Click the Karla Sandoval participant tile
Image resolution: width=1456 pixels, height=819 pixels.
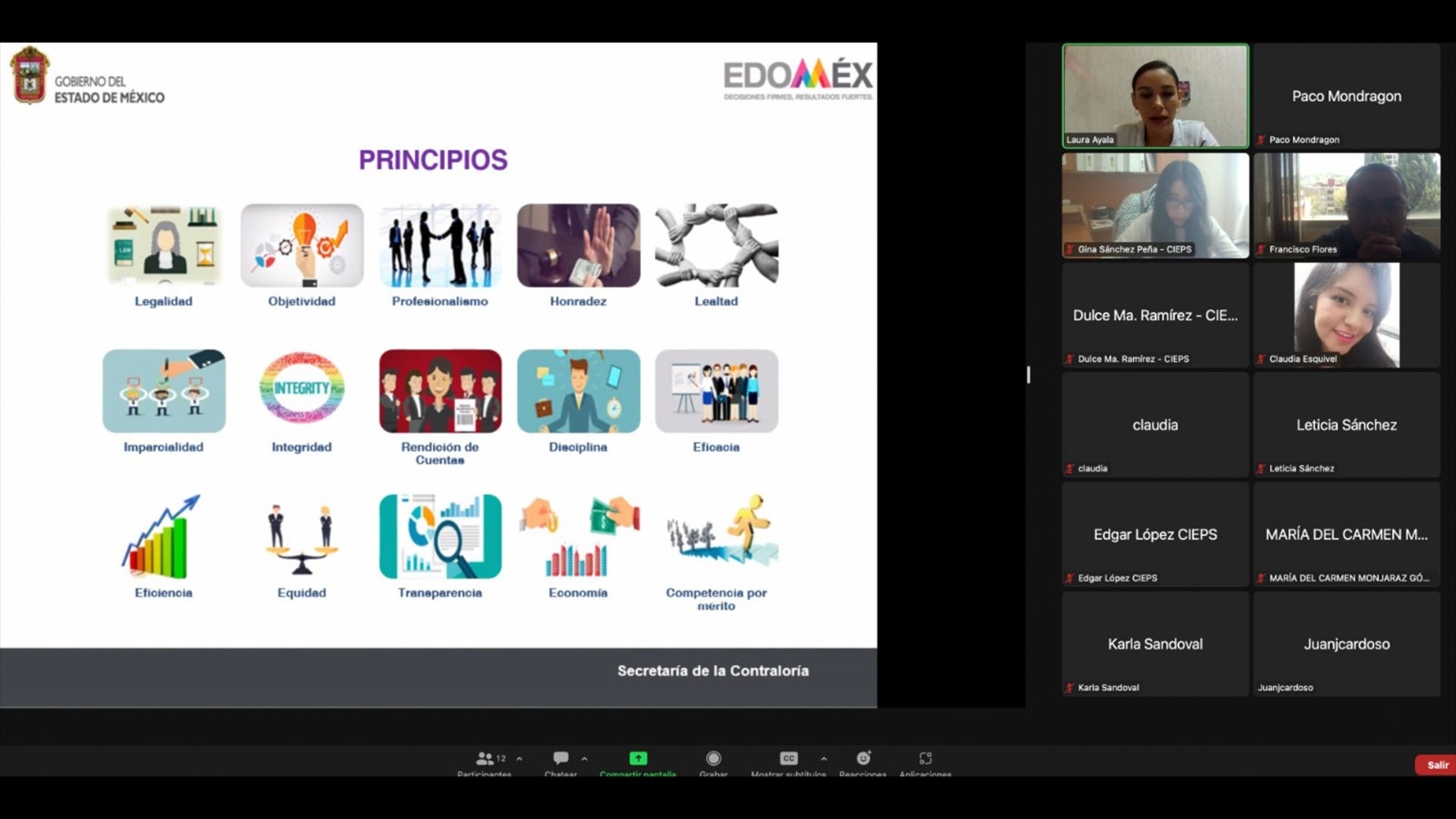[x=1155, y=643]
